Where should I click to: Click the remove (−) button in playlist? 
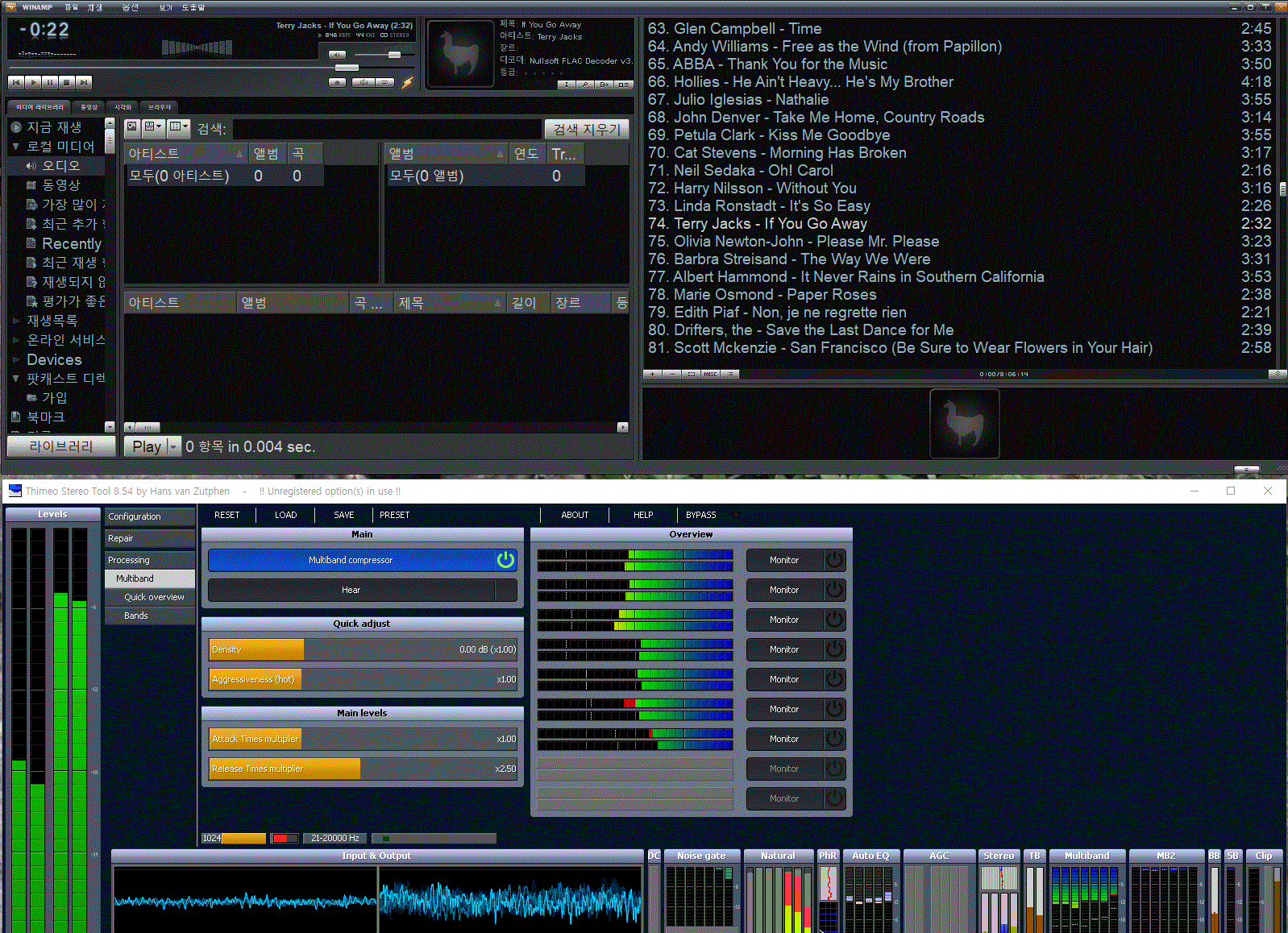[x=671, y=374]
